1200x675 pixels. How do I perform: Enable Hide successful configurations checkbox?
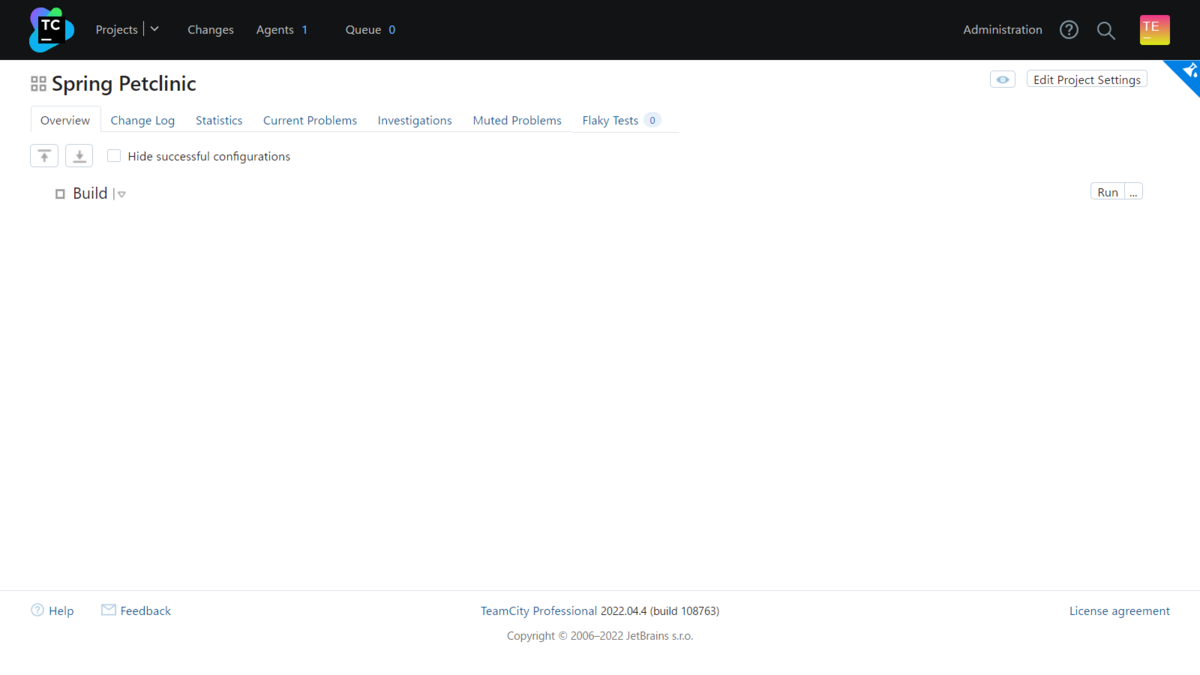point(114,156)
